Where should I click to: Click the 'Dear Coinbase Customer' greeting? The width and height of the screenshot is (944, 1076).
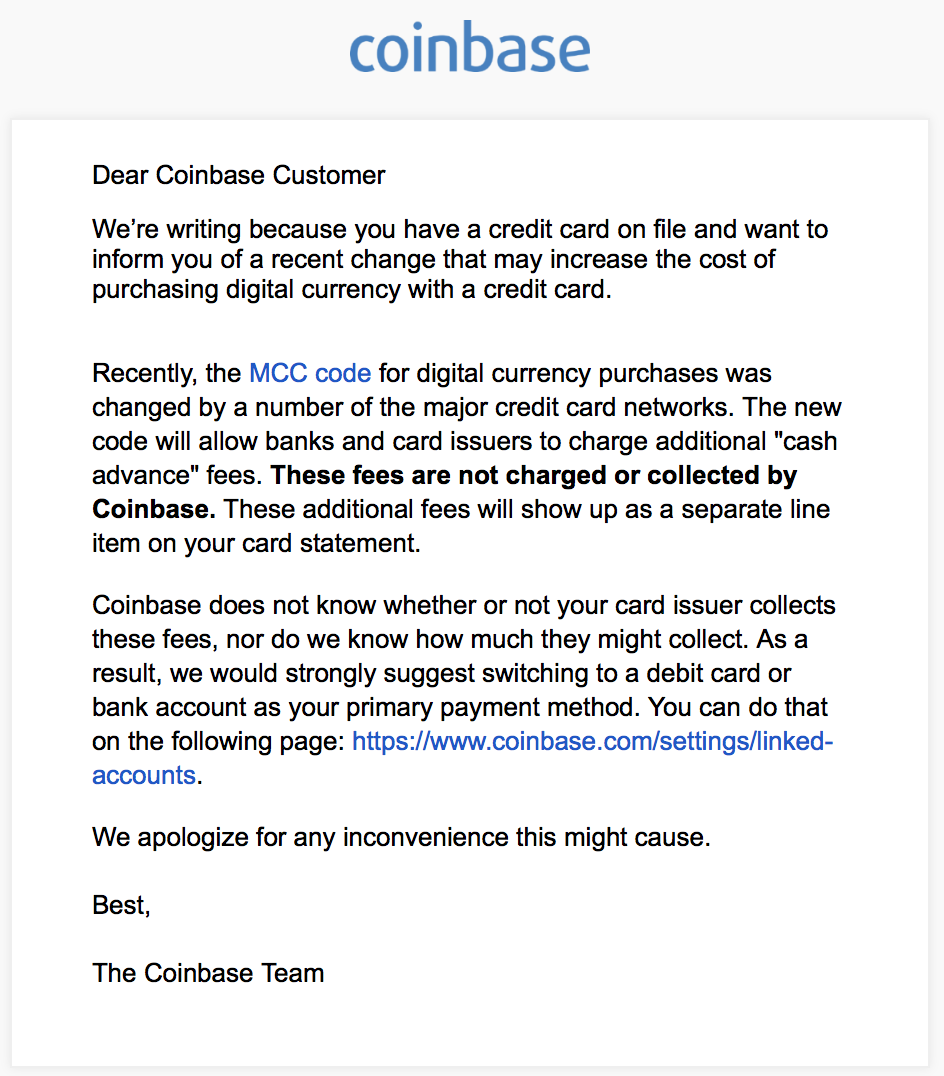pos(239,176)
